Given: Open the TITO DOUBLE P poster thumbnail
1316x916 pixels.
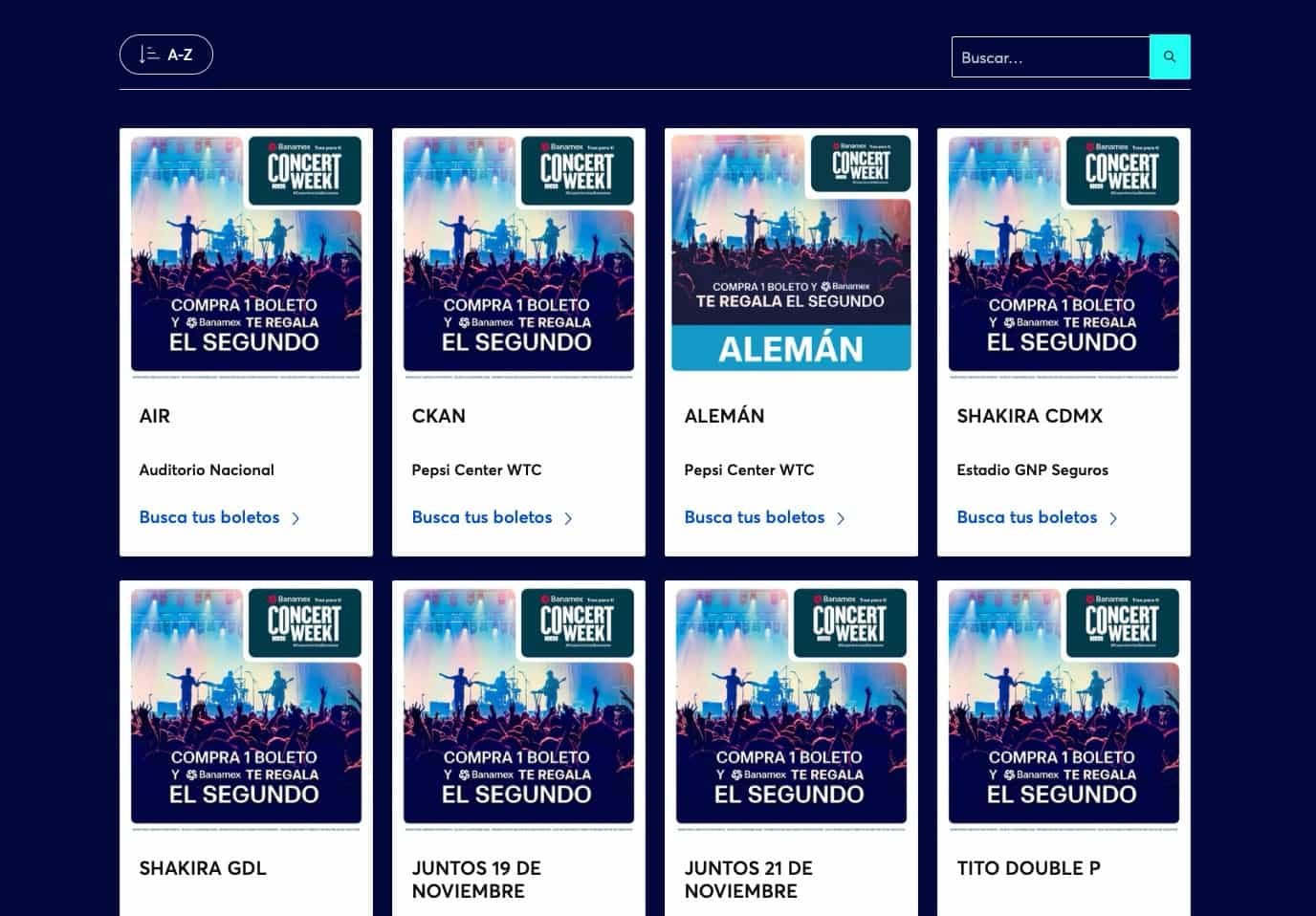Looking at the screenshot, I should [1064, 708].
